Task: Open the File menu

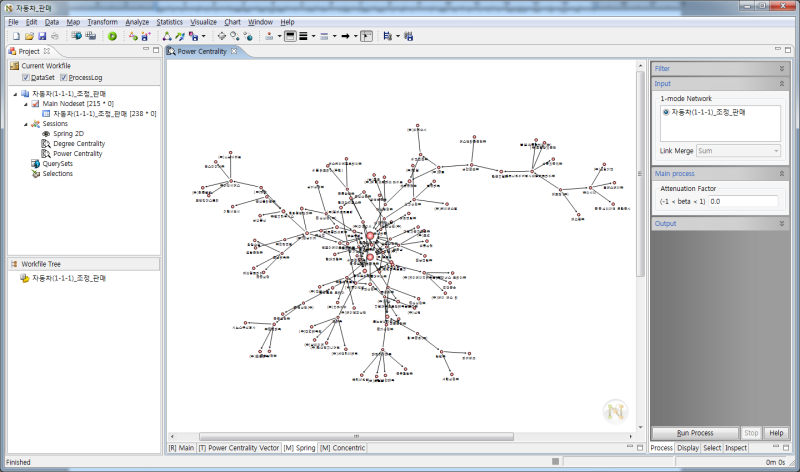Action: 13,22
